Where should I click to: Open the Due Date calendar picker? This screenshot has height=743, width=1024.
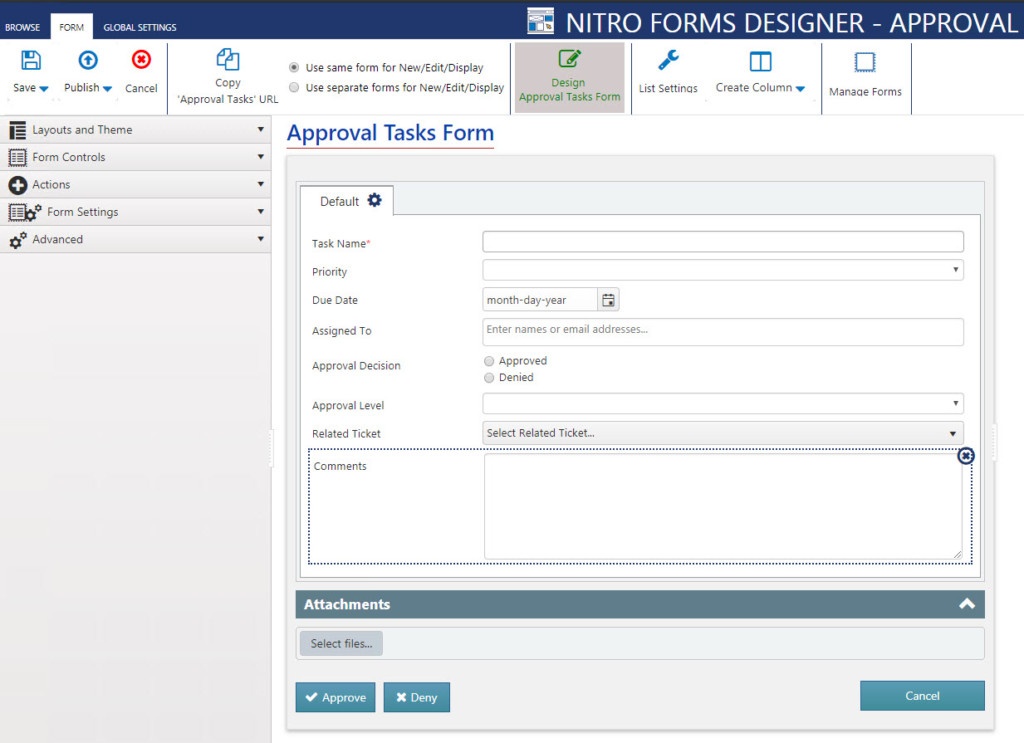[x=608, y=298]
